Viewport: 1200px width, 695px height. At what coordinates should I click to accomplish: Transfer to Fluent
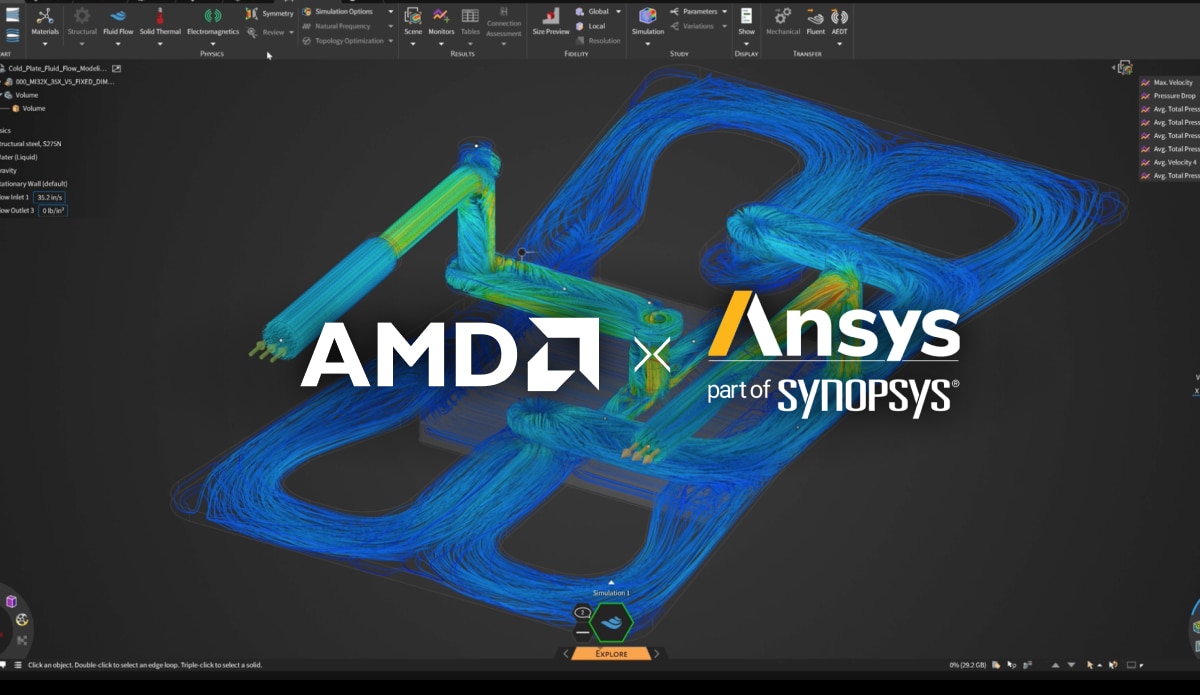816,20
